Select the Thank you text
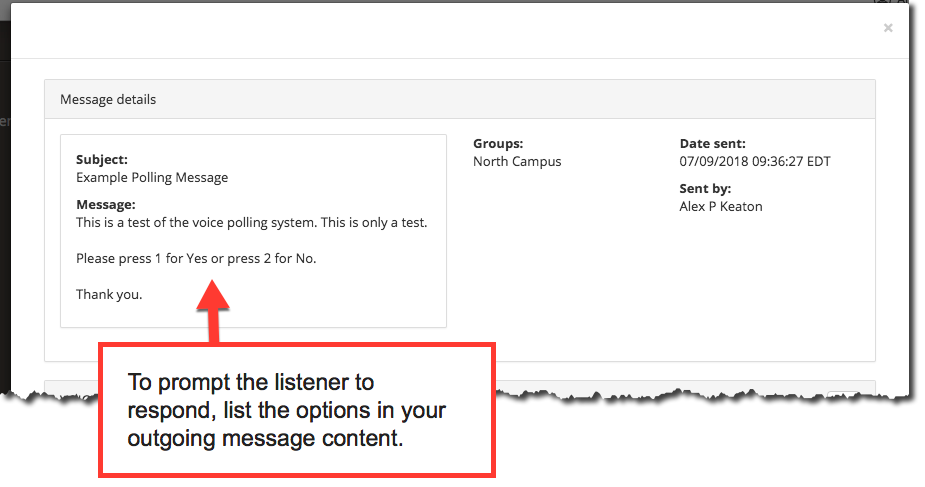 109,295
